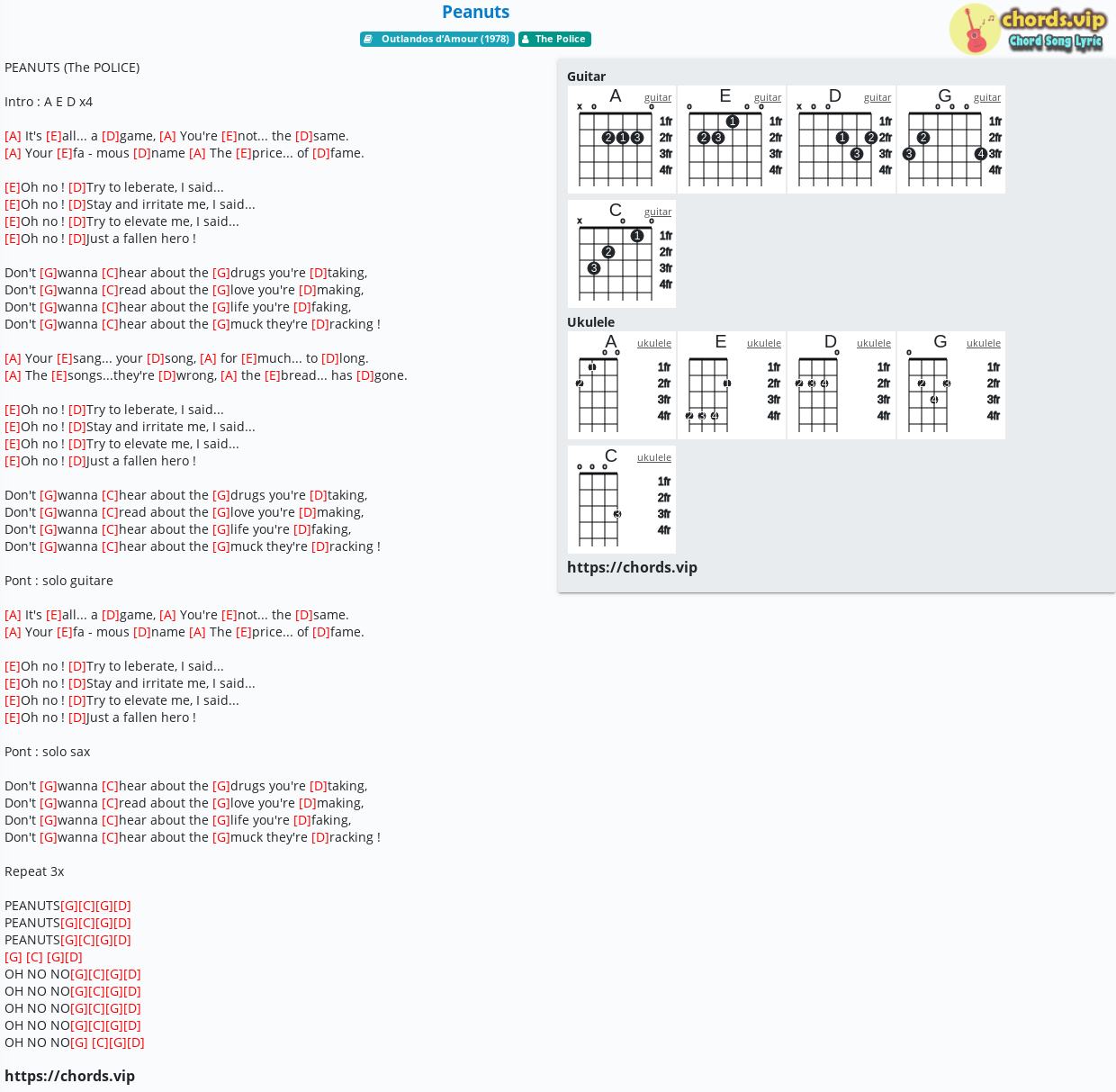Click the 'sang... your song' lyric line
Viewport: 1116px width, 1092px height.
click(186, 358)
